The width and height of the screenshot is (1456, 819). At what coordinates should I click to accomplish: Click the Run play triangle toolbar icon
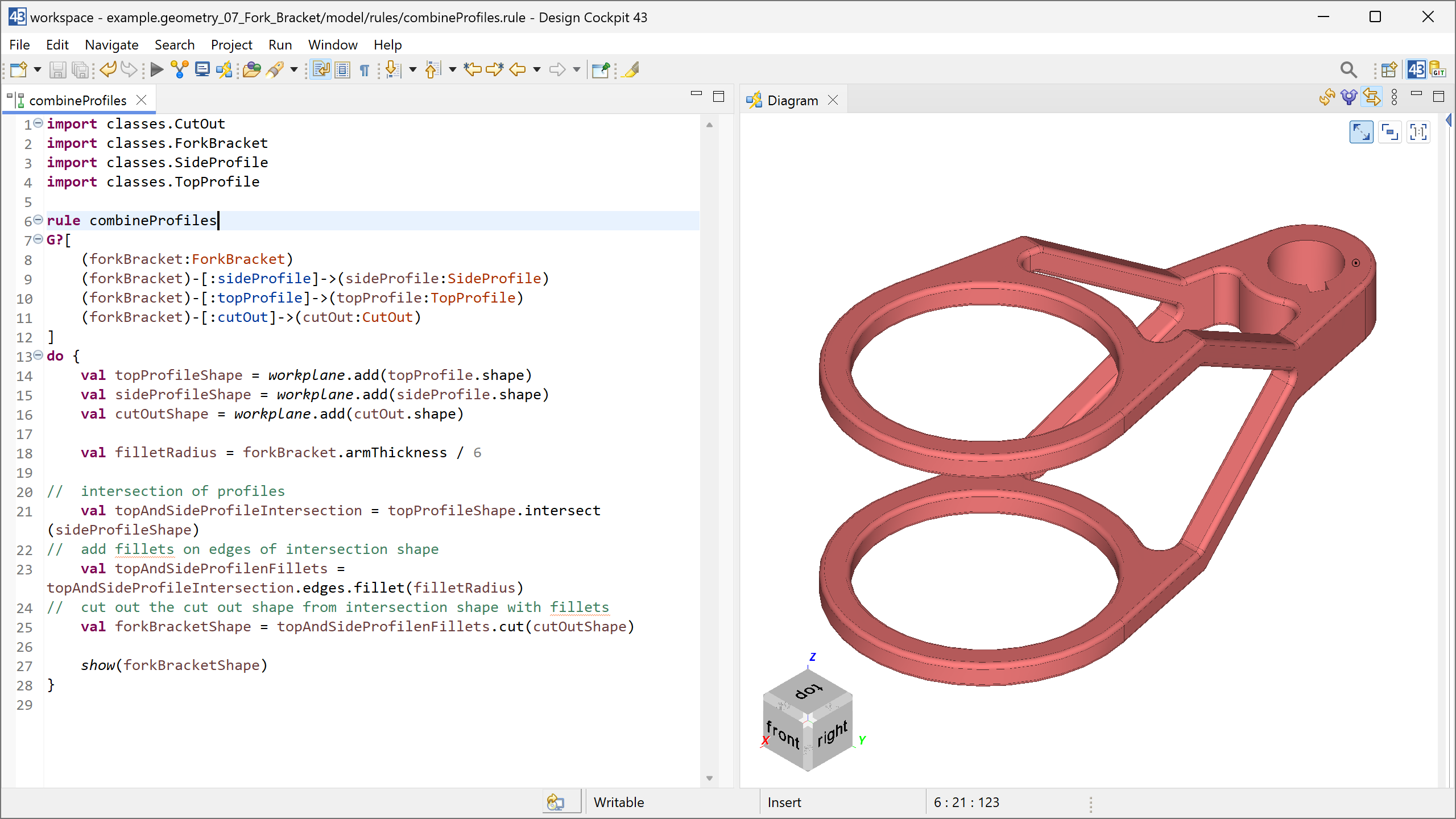click(156, 69)
